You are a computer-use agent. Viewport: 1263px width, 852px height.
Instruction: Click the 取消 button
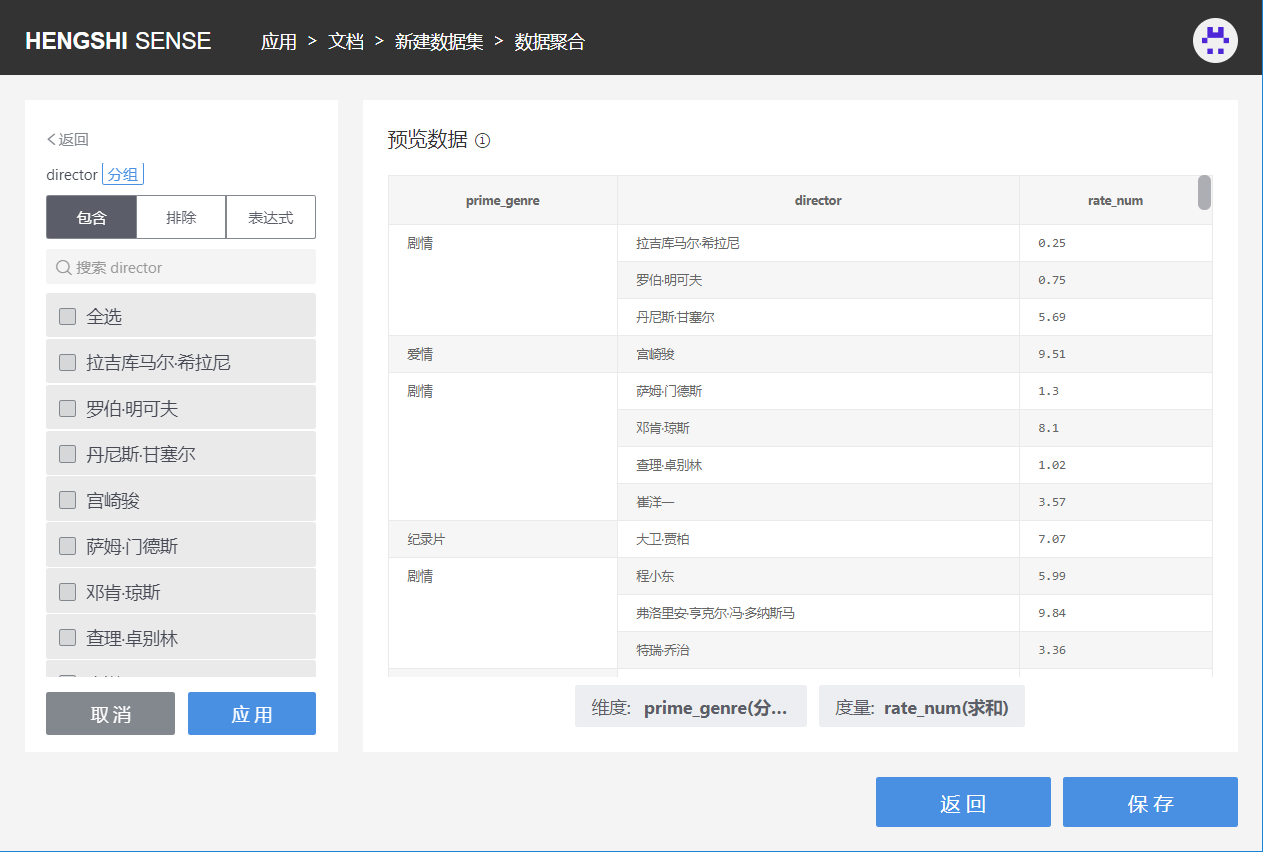(110, 714)
